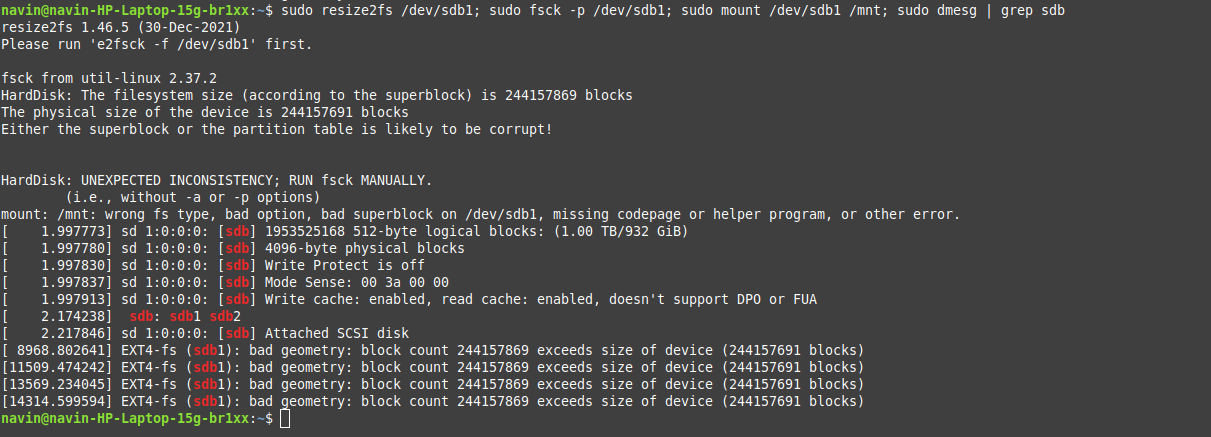Click the '4096-byte physical blocks' message
The width and height of the screenshot is (1211, 437).
364,249
